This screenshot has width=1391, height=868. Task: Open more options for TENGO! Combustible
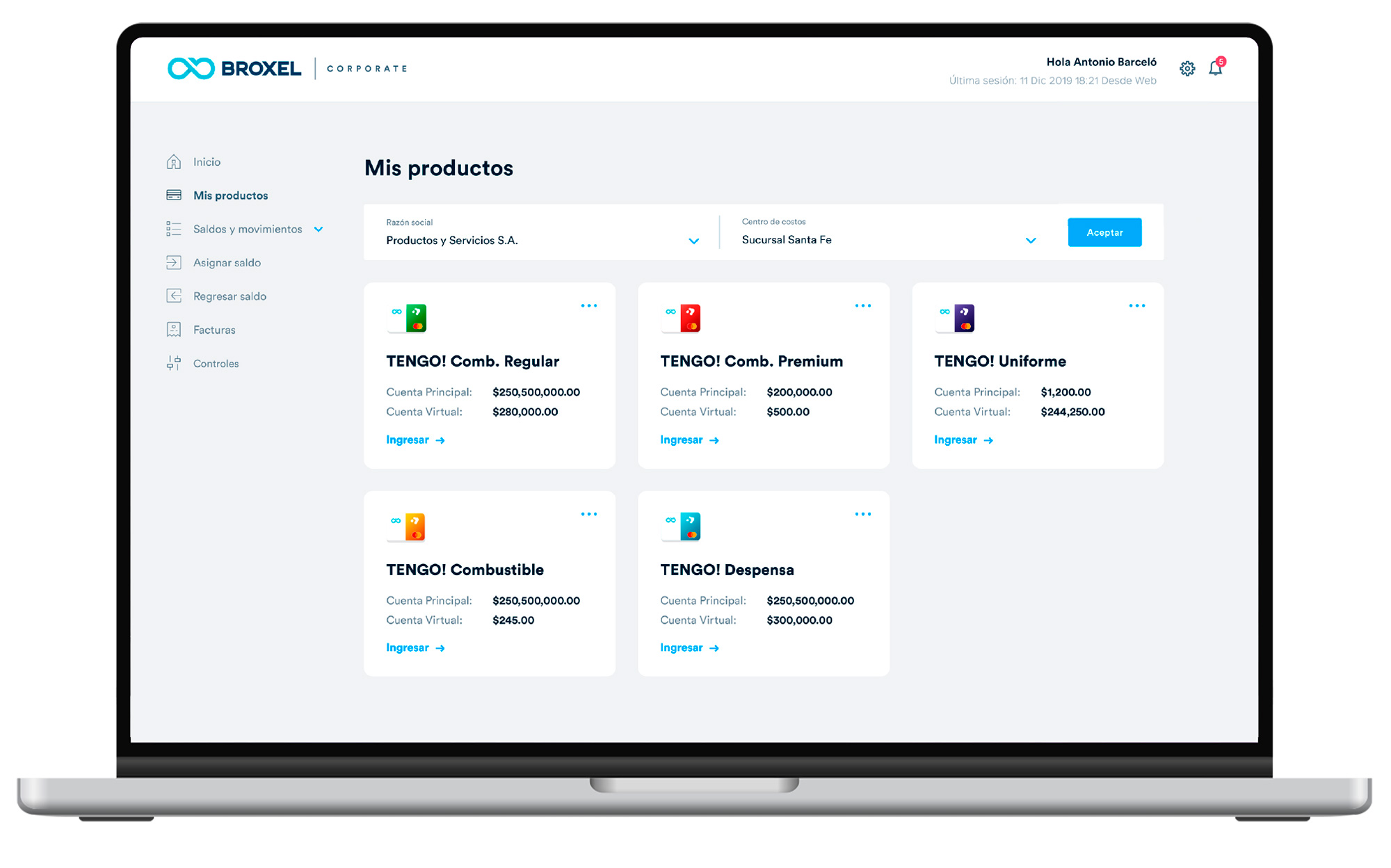pyautogui.click(x=589, y=515)
